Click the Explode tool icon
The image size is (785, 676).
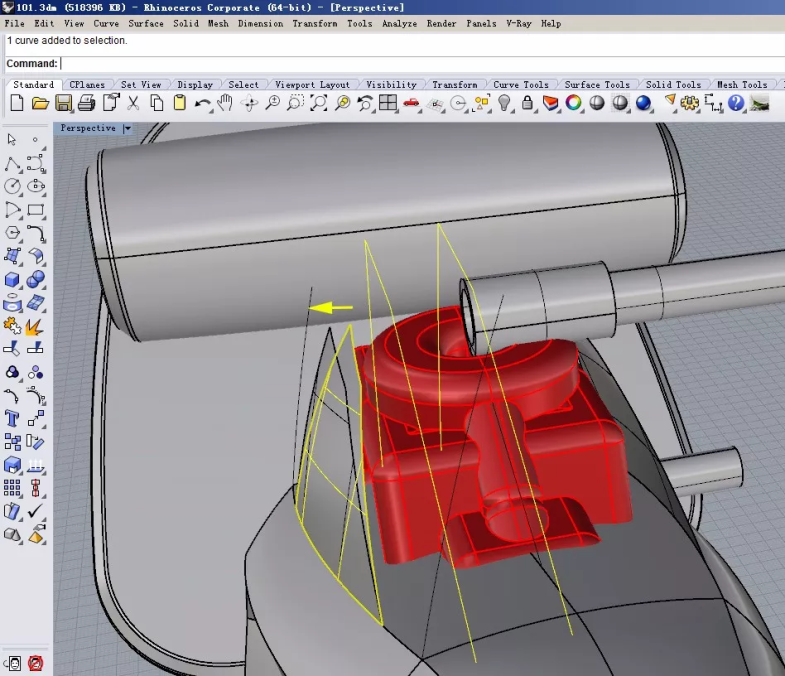pos(35,326)
